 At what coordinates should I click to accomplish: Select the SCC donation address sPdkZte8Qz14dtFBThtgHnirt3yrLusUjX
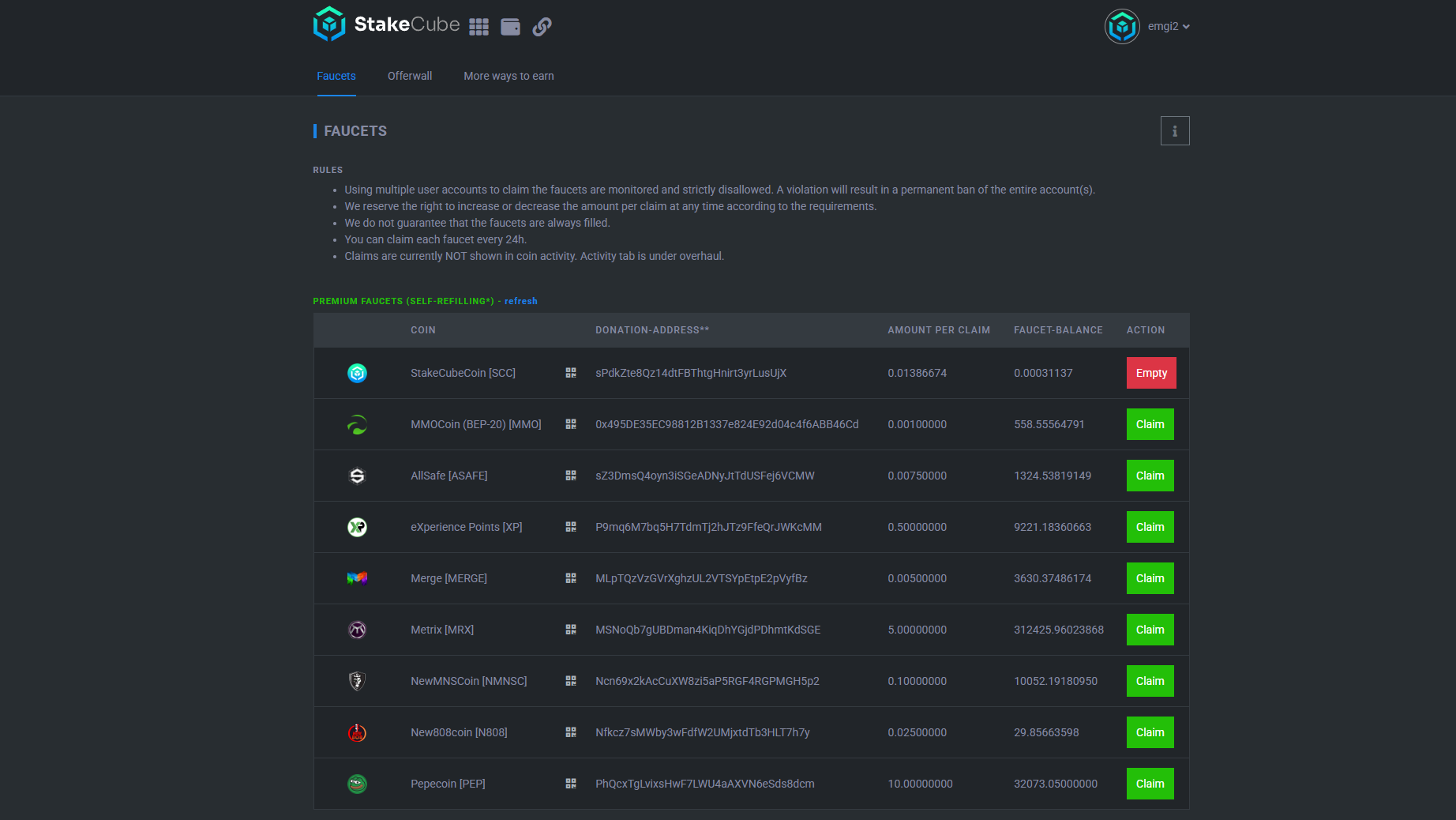pos(691,373)
